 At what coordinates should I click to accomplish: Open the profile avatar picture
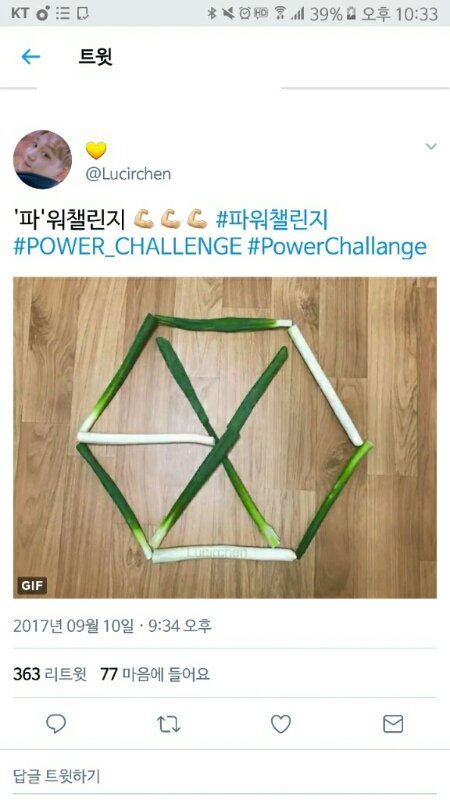(42, 159)
